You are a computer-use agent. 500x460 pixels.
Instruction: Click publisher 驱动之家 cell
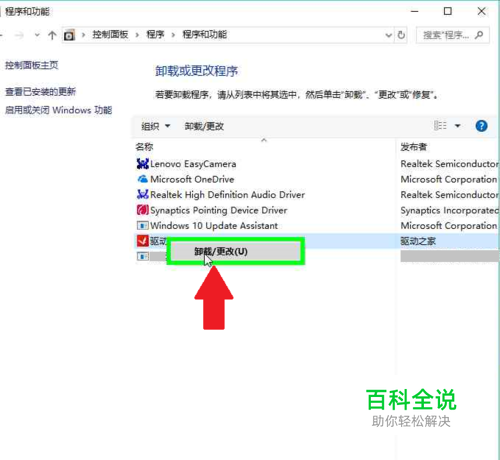(x=418, y=241)
